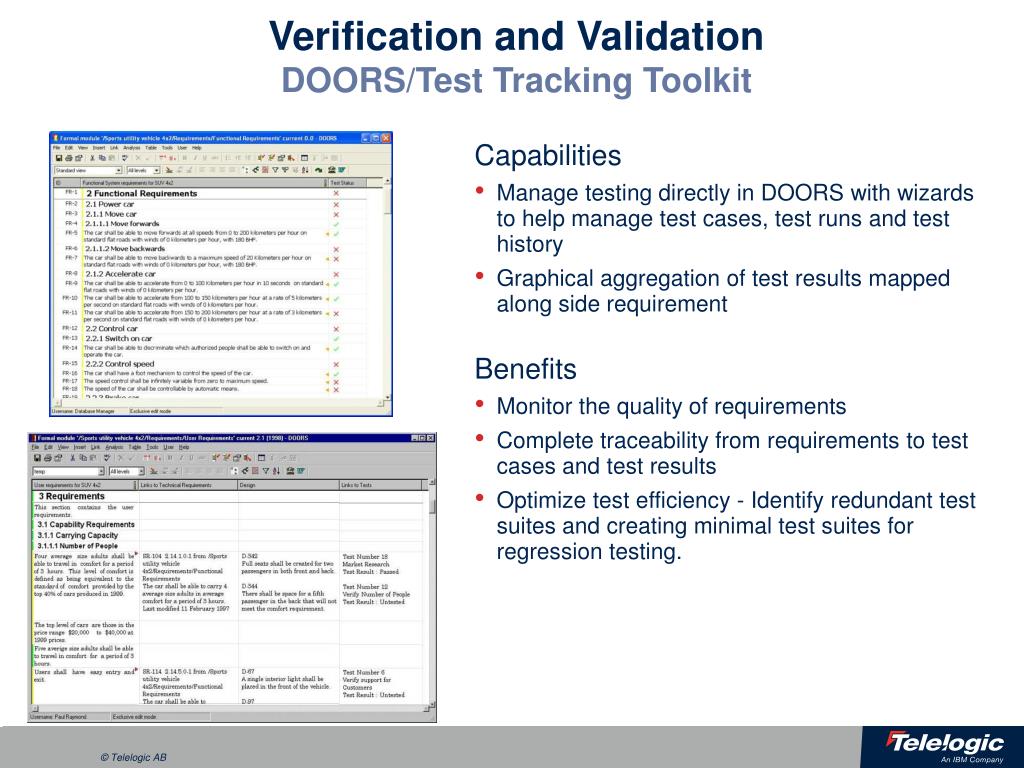The height and width of the screenshot is (768, 1024).
Task: Click 'Test Number 6' cell text
Action: coord(364,672)
